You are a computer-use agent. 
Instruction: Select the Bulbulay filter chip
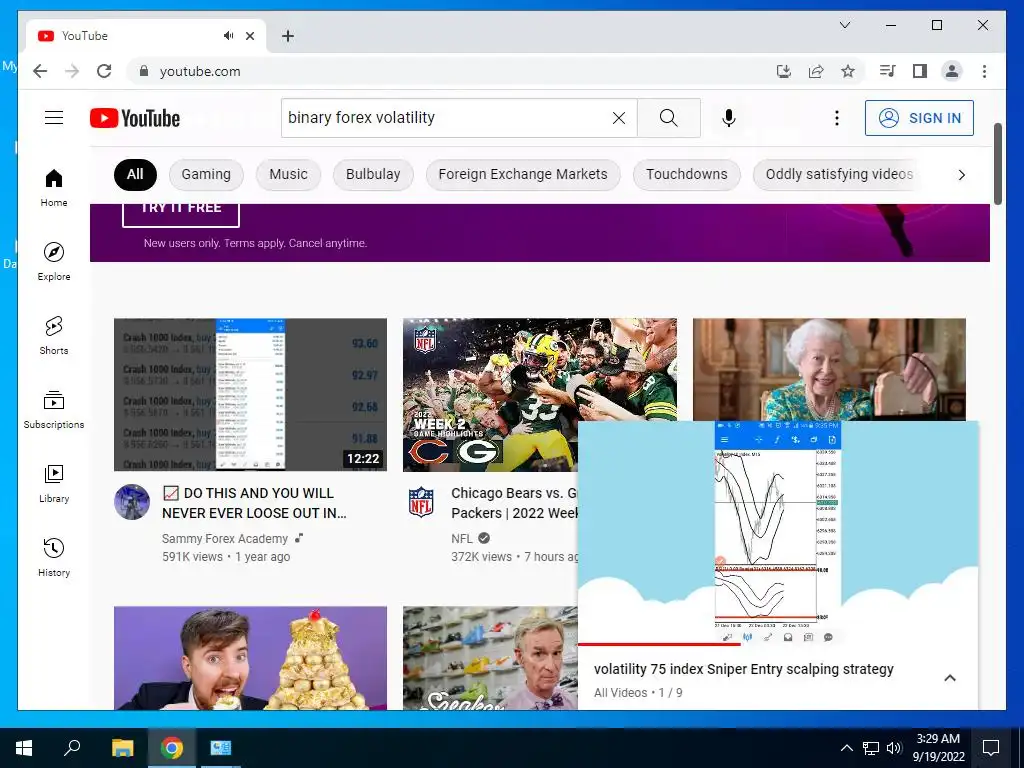(373, 174)
